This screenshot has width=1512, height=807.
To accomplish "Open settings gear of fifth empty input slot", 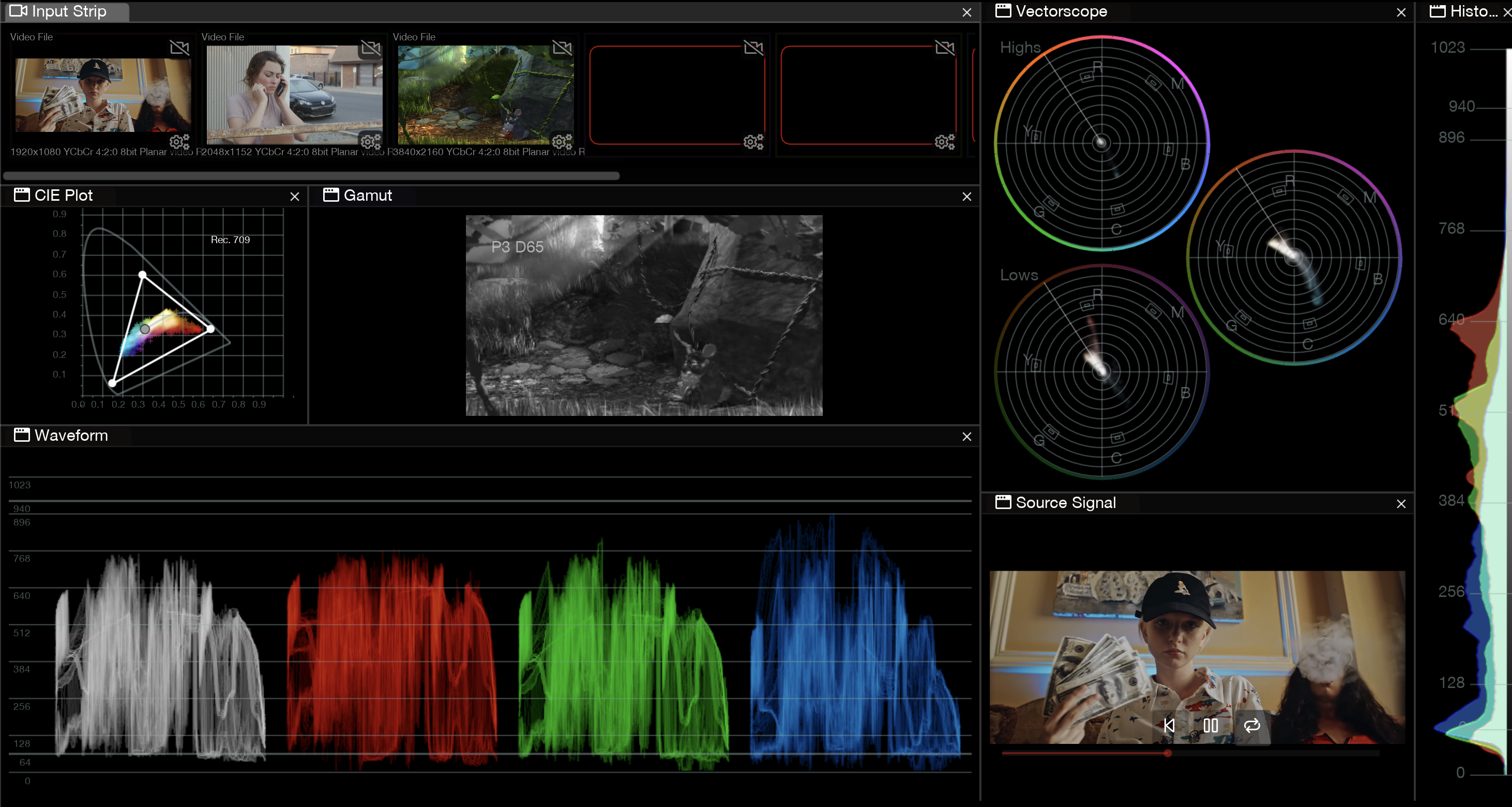I will point(944,142).
